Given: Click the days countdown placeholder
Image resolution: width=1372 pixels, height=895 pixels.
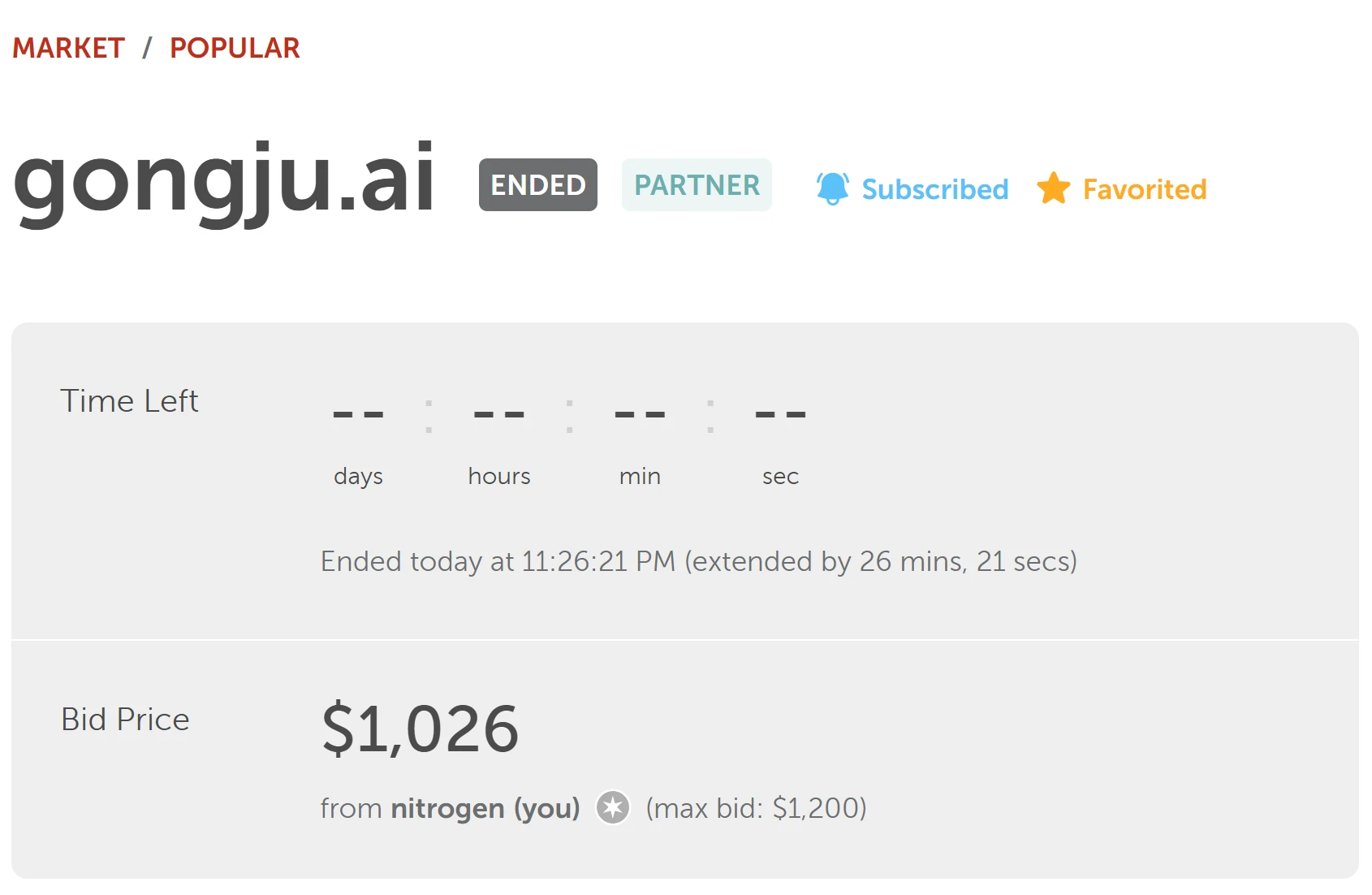Looking at the screenshot, I should (x=358, y=414).
